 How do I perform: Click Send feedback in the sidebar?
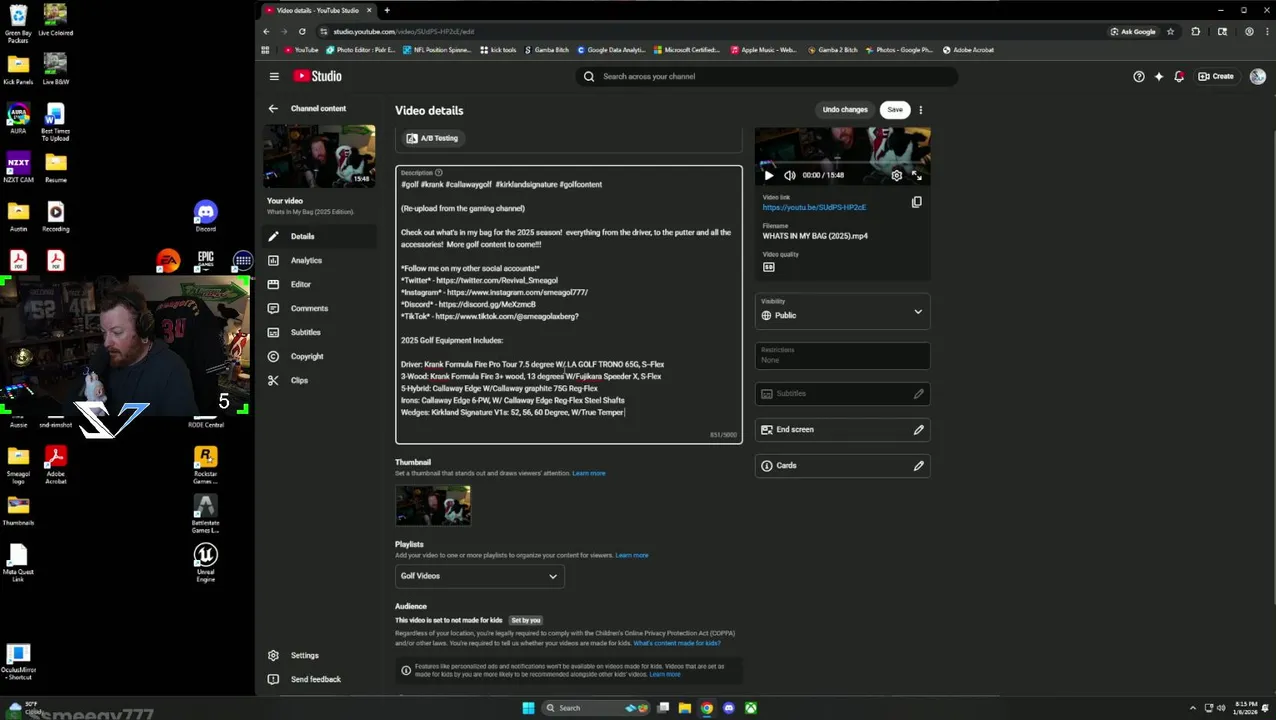coord(319,679)
